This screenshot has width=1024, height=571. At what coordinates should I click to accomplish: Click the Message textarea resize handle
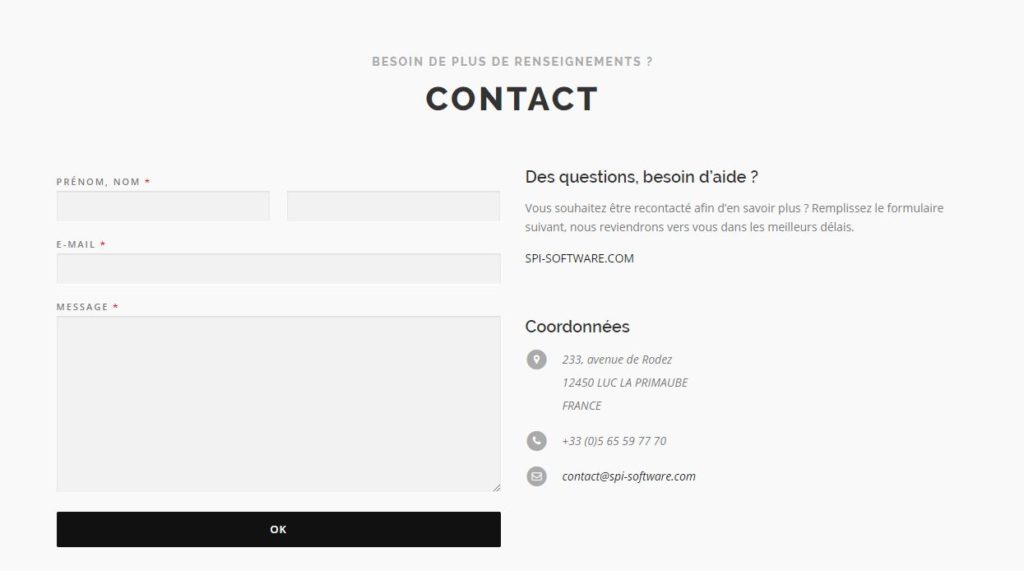click(x=496, y=487)
